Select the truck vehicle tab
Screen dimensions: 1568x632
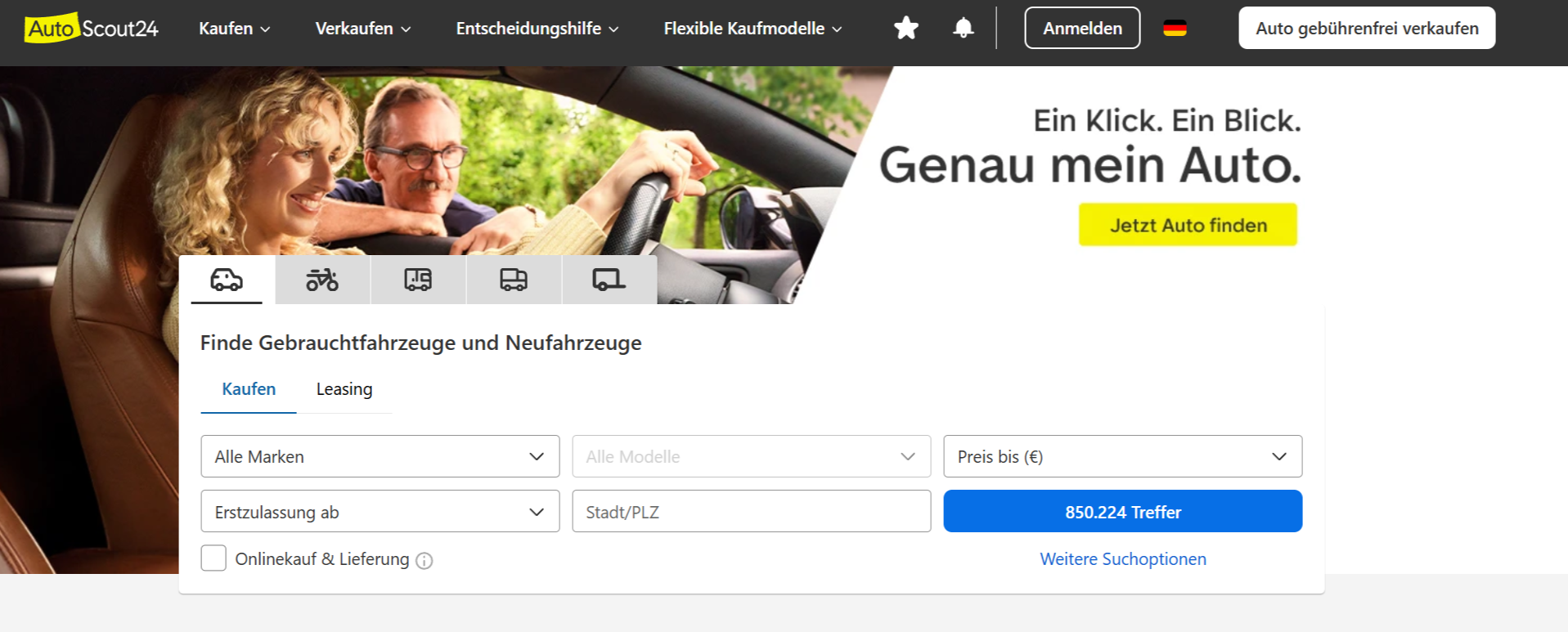tap(514, 280)
